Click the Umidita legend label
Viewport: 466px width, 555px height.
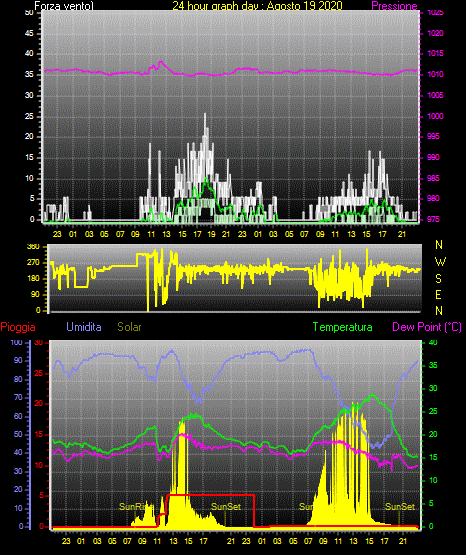click(x=84, y=326)
